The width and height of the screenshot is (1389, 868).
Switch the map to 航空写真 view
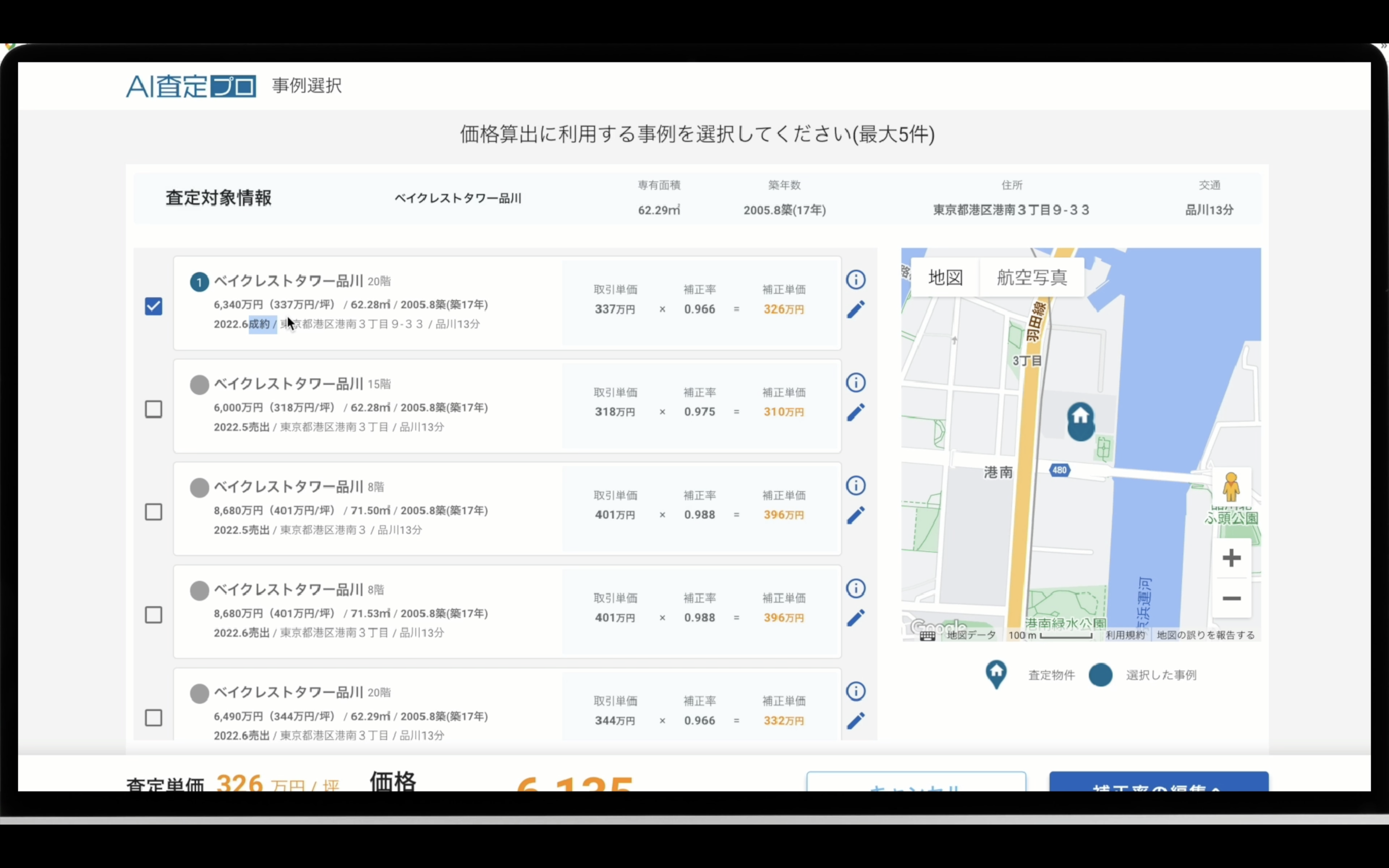click(x=1032, y=278)
